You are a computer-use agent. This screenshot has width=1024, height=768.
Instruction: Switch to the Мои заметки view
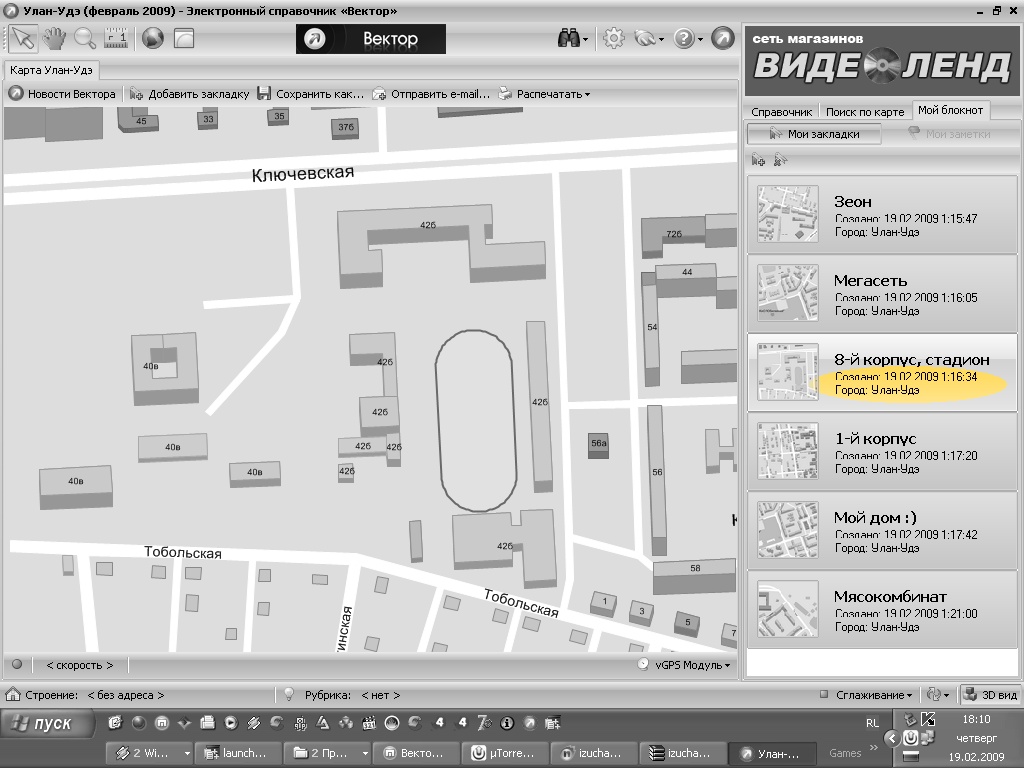pos(948,134)
